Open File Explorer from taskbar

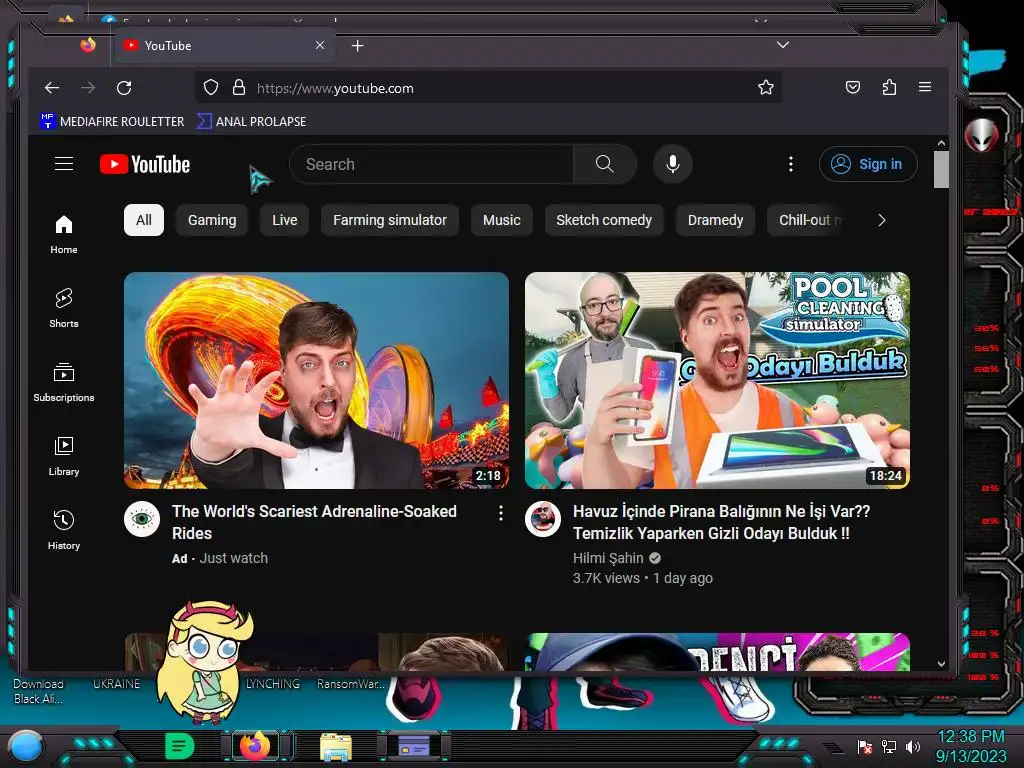click(x=336, y=747)
